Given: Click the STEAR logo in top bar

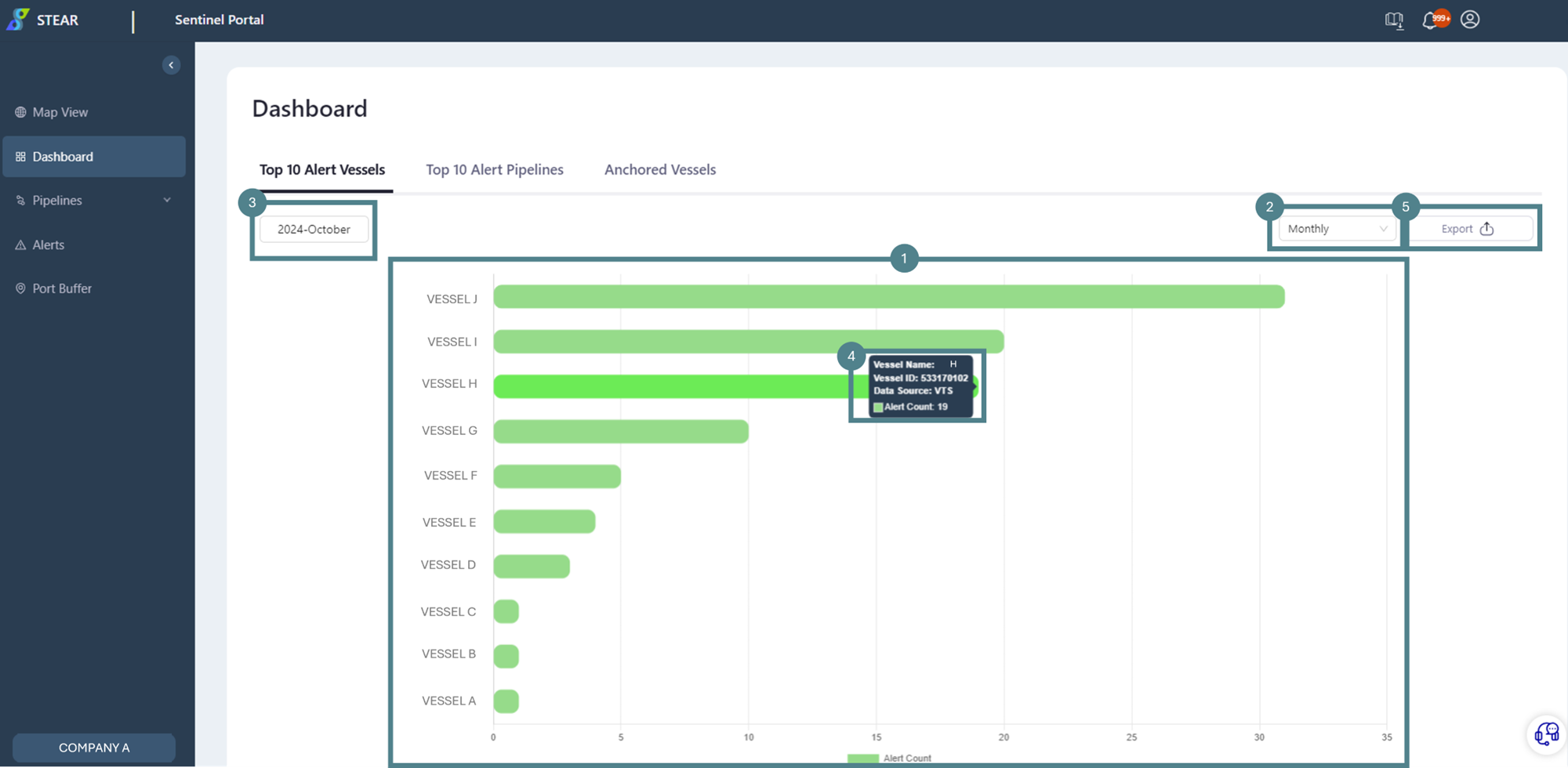Looking at the screenshot, I should click(43, 20).
